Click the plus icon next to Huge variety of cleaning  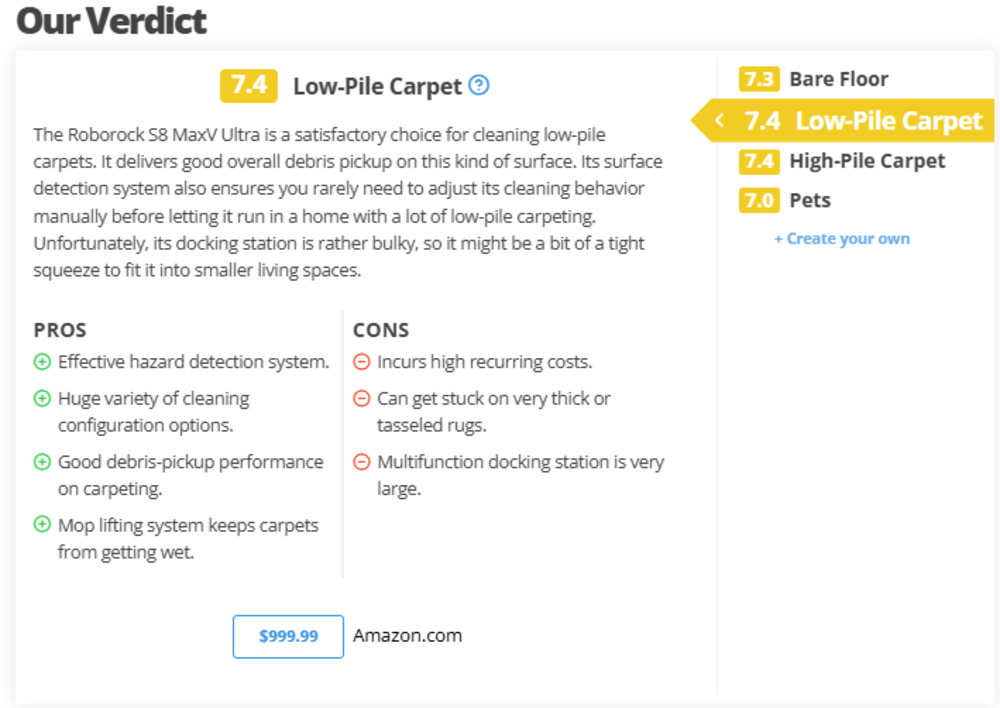tap(42, 398)
